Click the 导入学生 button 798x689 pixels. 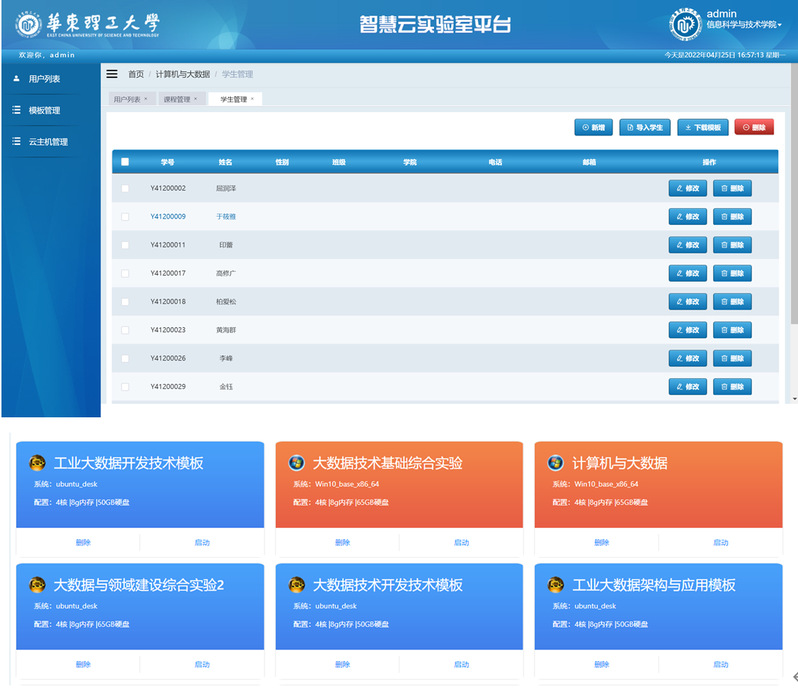644,127
